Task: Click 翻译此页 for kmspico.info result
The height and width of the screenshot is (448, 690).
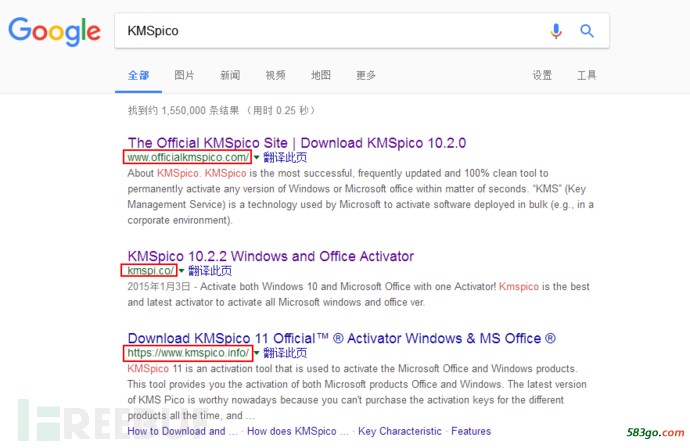Action: tap(285, 353)
